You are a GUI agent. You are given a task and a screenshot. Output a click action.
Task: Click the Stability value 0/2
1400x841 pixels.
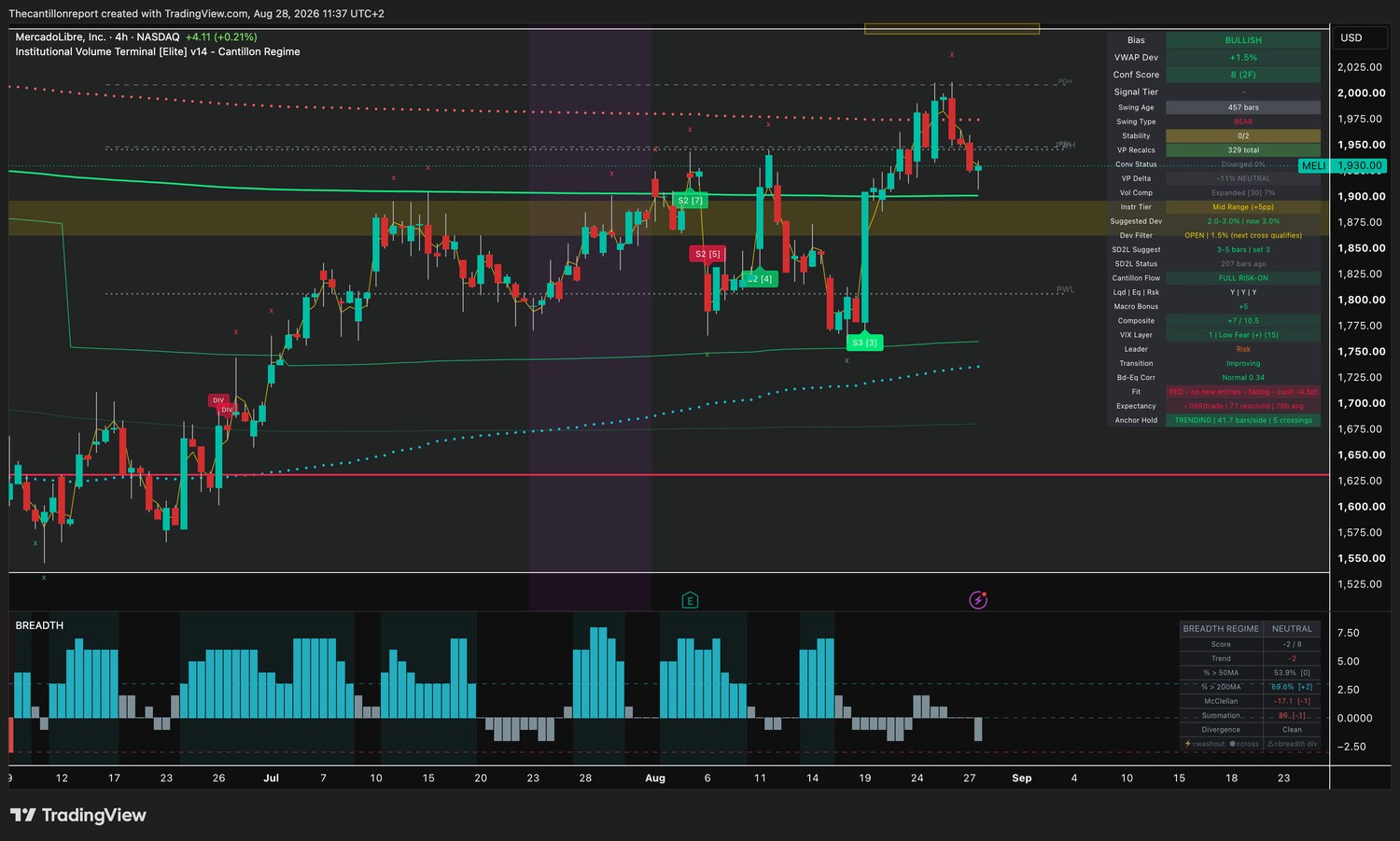tap(1243, 136)
